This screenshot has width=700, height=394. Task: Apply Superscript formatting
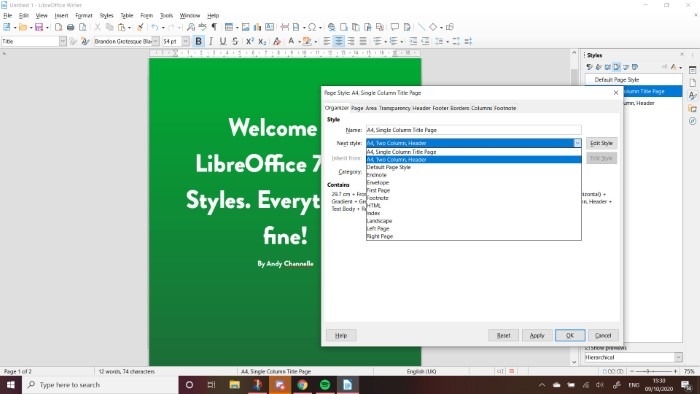click(x=250, y=41)
